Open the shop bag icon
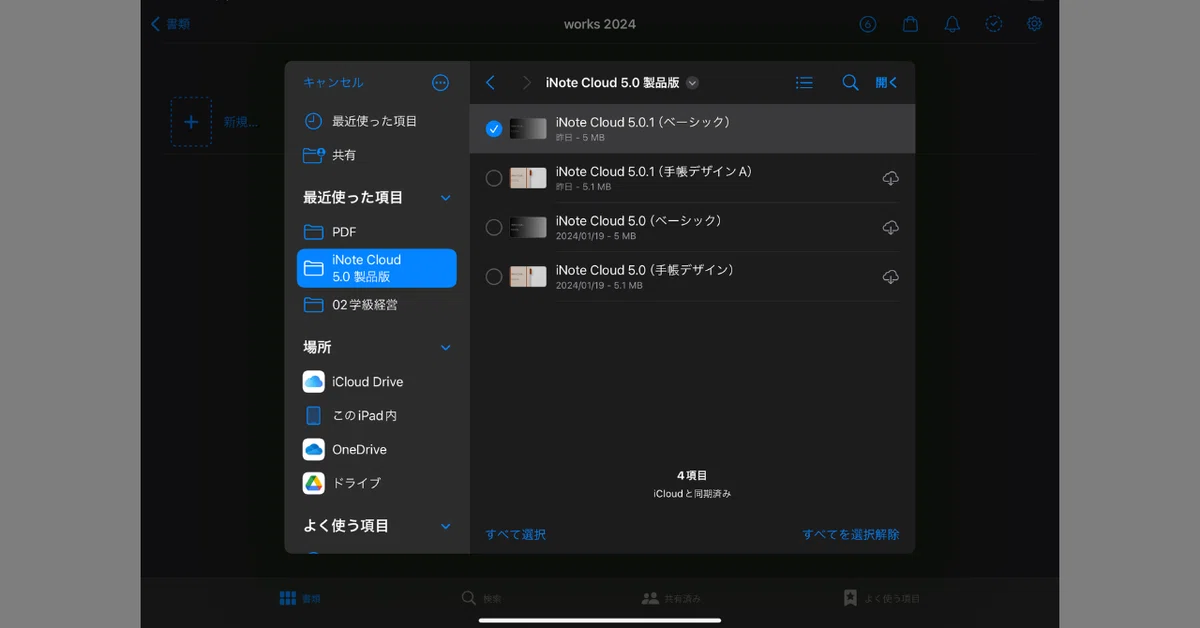 [910, 24]
